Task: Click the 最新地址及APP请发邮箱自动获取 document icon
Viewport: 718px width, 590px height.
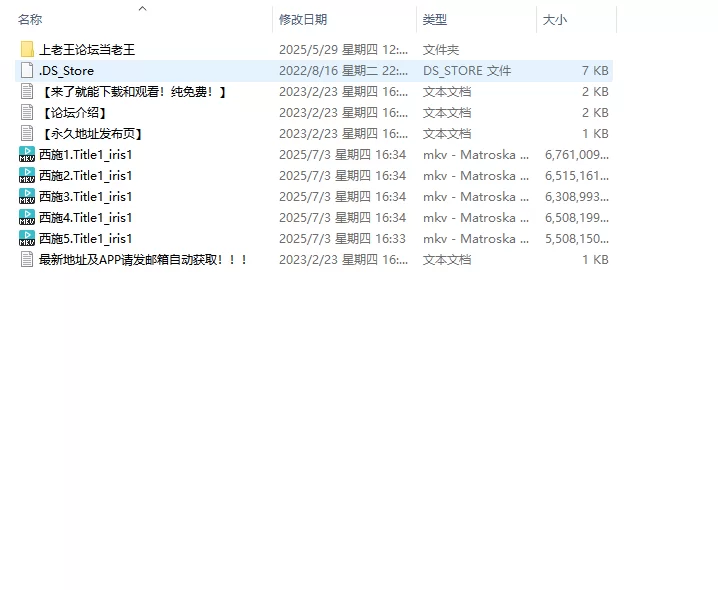Action: pyautogui.click(x=27, y=260)
